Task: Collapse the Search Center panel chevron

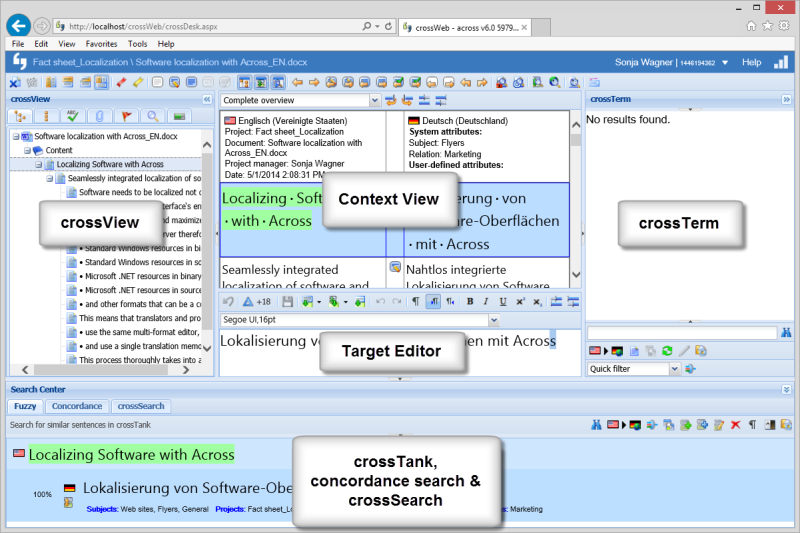Action: point(786,390)
